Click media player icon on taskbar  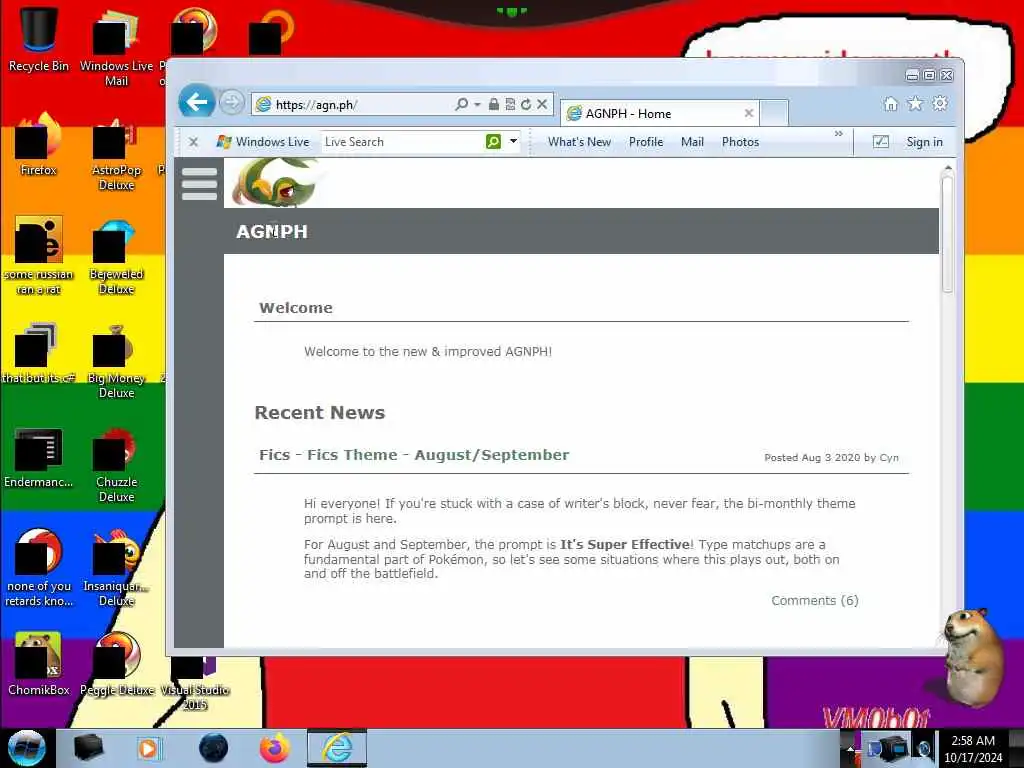(x=150, y=748)
